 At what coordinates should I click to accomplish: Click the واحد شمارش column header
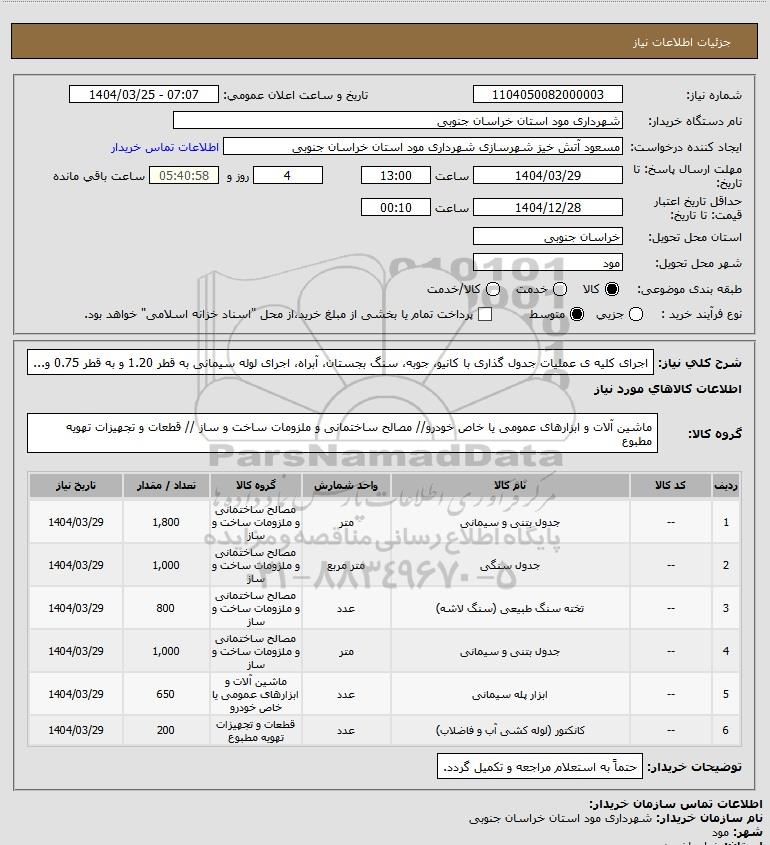pos(346,486)
